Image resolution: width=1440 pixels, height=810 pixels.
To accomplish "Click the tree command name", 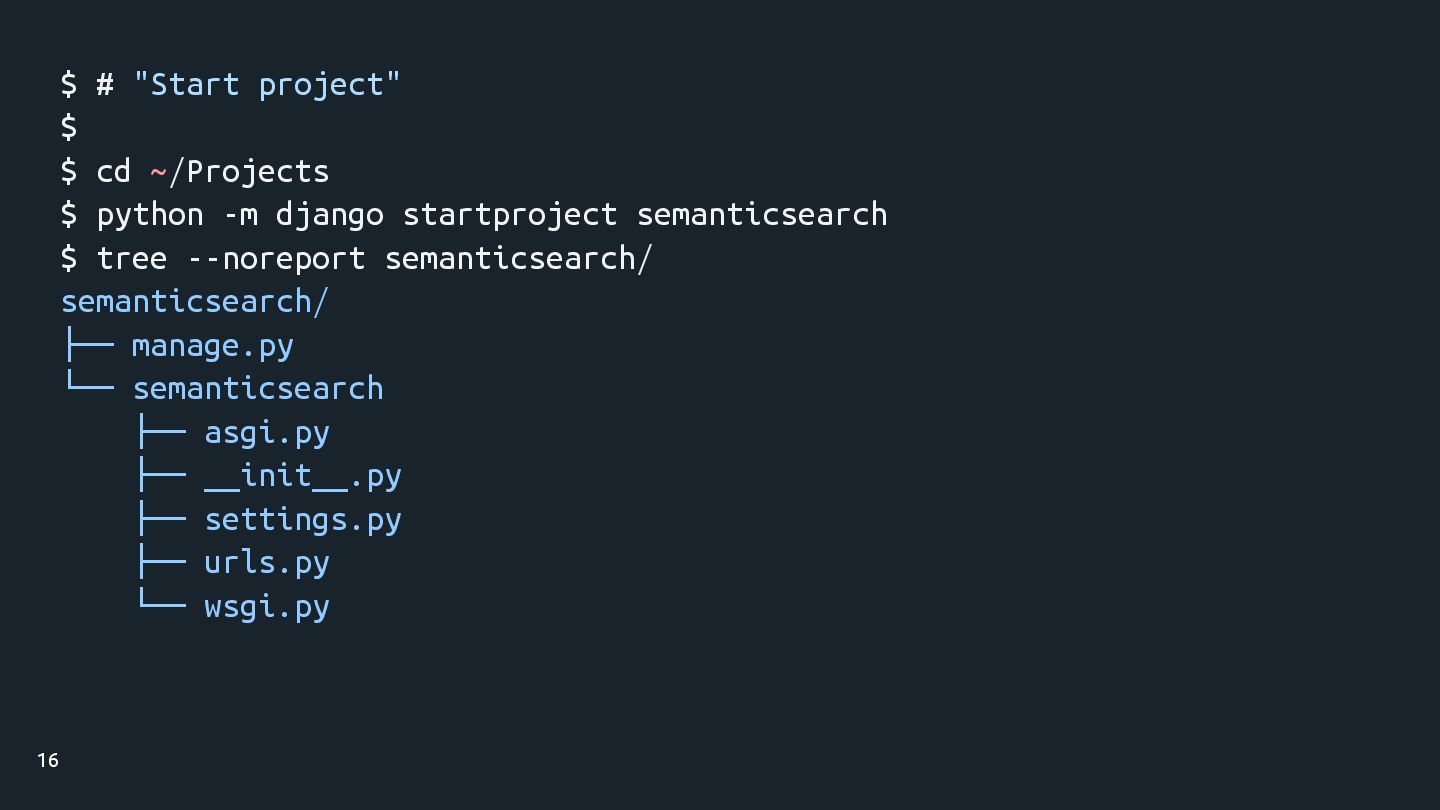I will click(131, 258).
